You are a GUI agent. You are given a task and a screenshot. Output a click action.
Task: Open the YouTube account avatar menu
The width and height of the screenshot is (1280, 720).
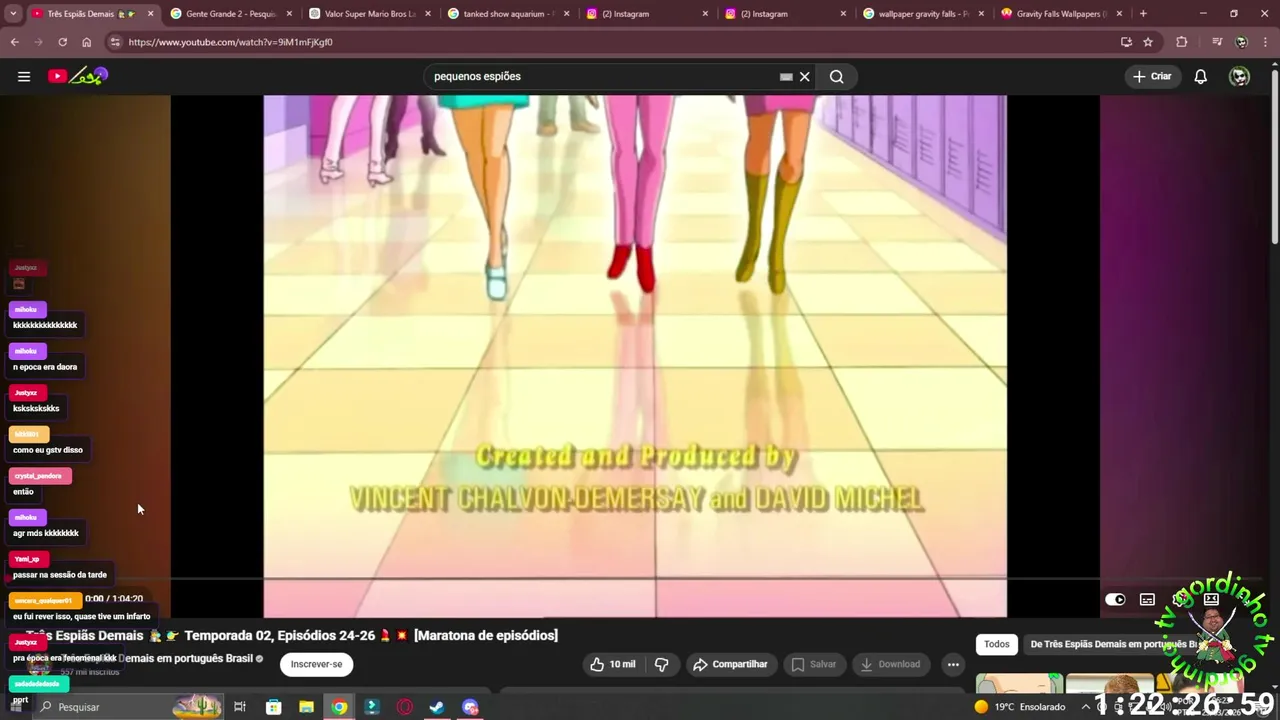[x=1239, y=76]
